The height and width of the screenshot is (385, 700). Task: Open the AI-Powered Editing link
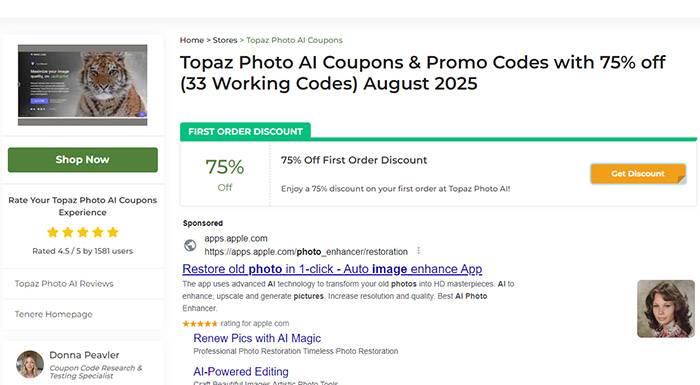tap(241, 372)
